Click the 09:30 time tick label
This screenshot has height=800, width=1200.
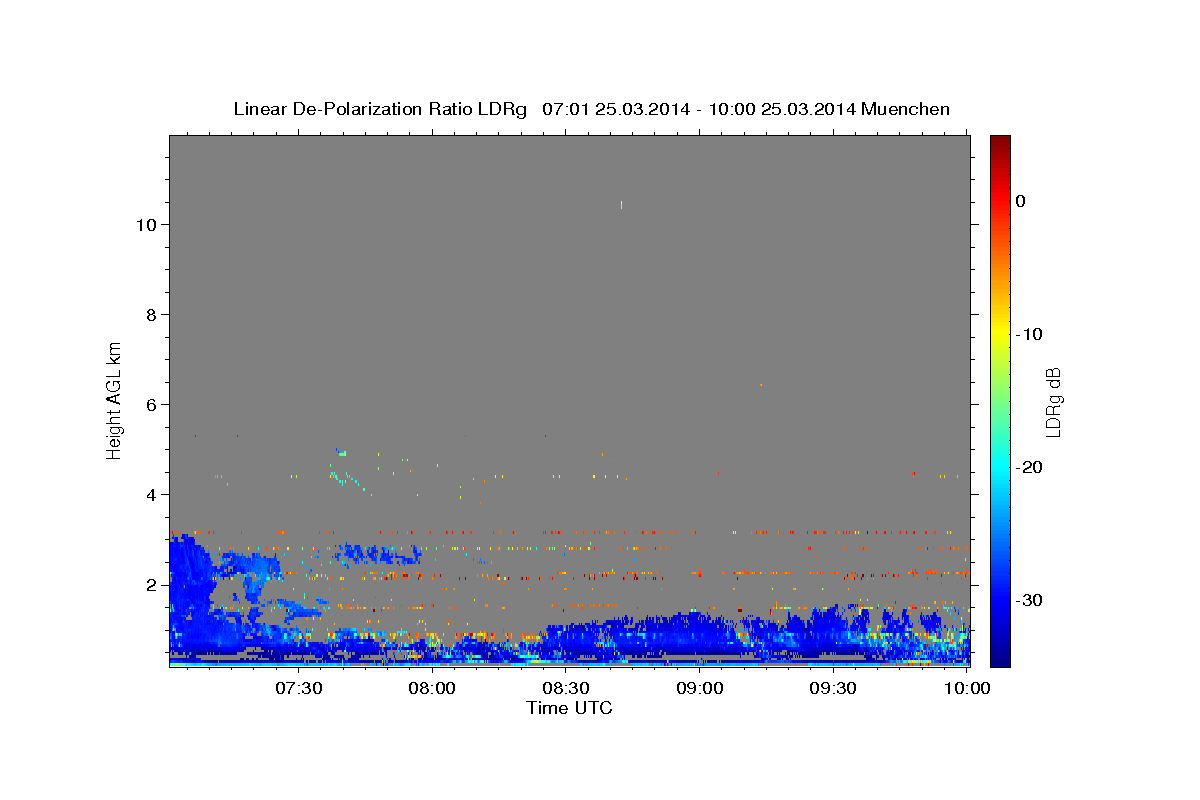click(x=834, y=688)
